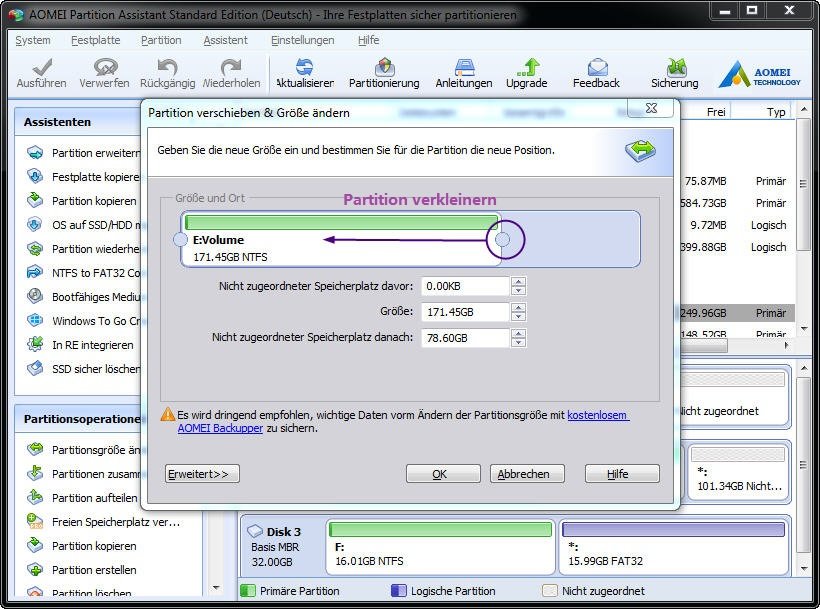Screen dimensions: 820x609
Task: Click the Partition erstellen operation icon
Action: click(35, 569)
